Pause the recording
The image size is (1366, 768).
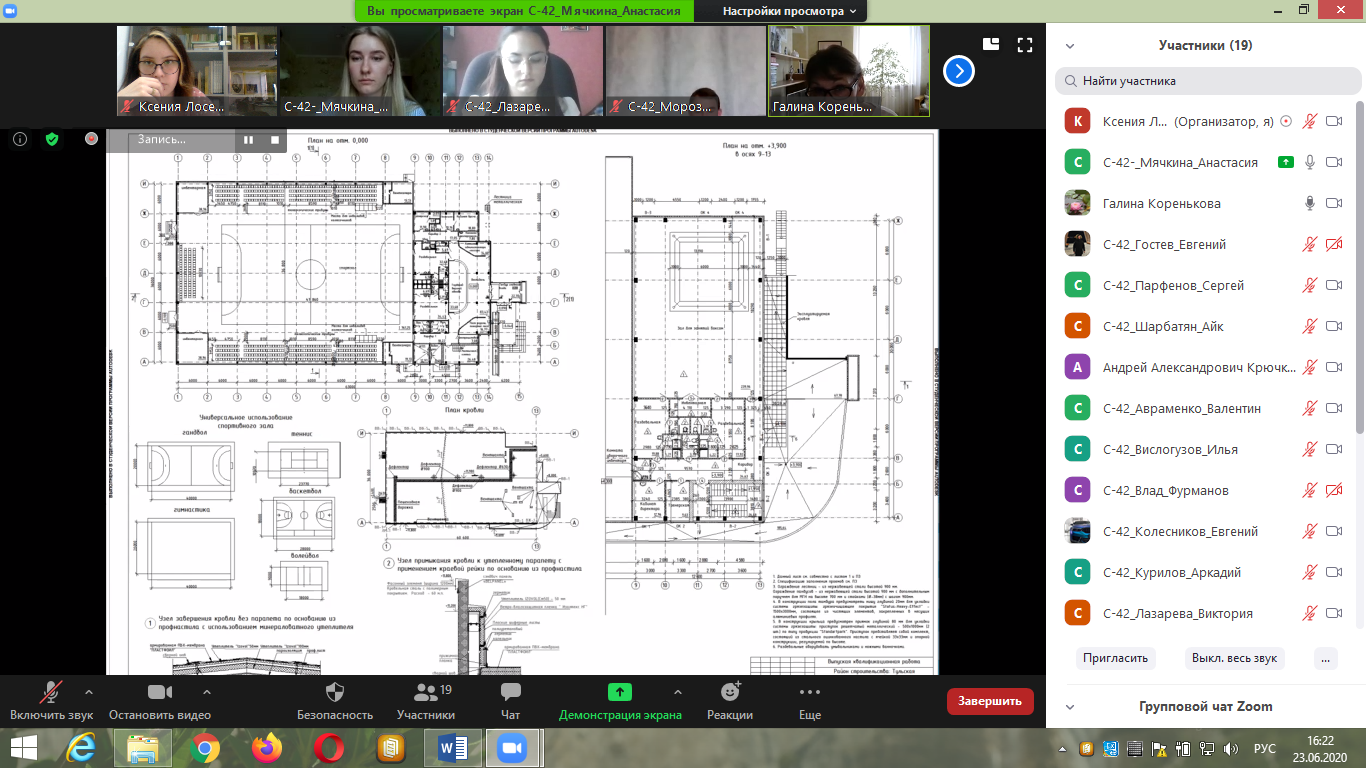tap(248, 140)
